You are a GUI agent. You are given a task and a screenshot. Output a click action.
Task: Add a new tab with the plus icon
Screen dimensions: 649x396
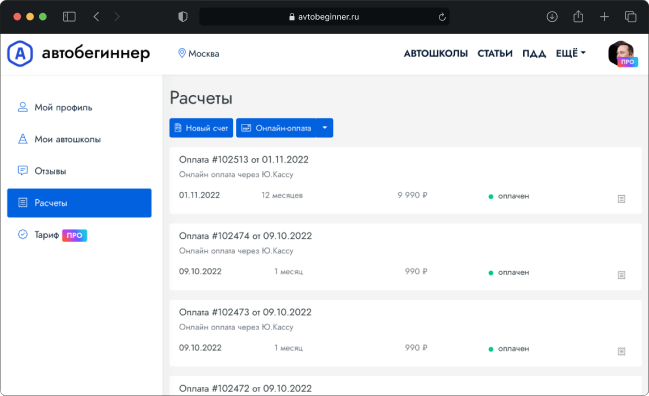point(604,17)
